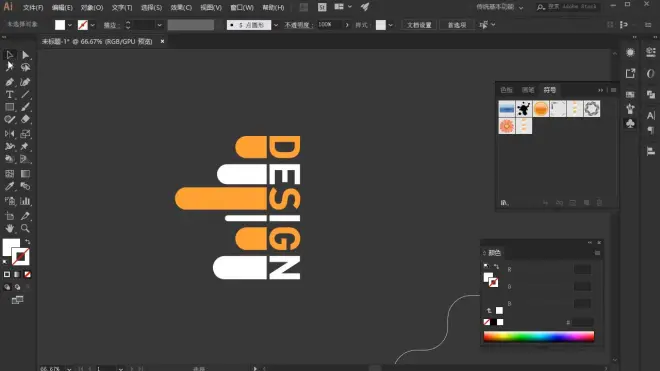Select the Slice tool
This screenshot has height=371, width=660.
25,216
